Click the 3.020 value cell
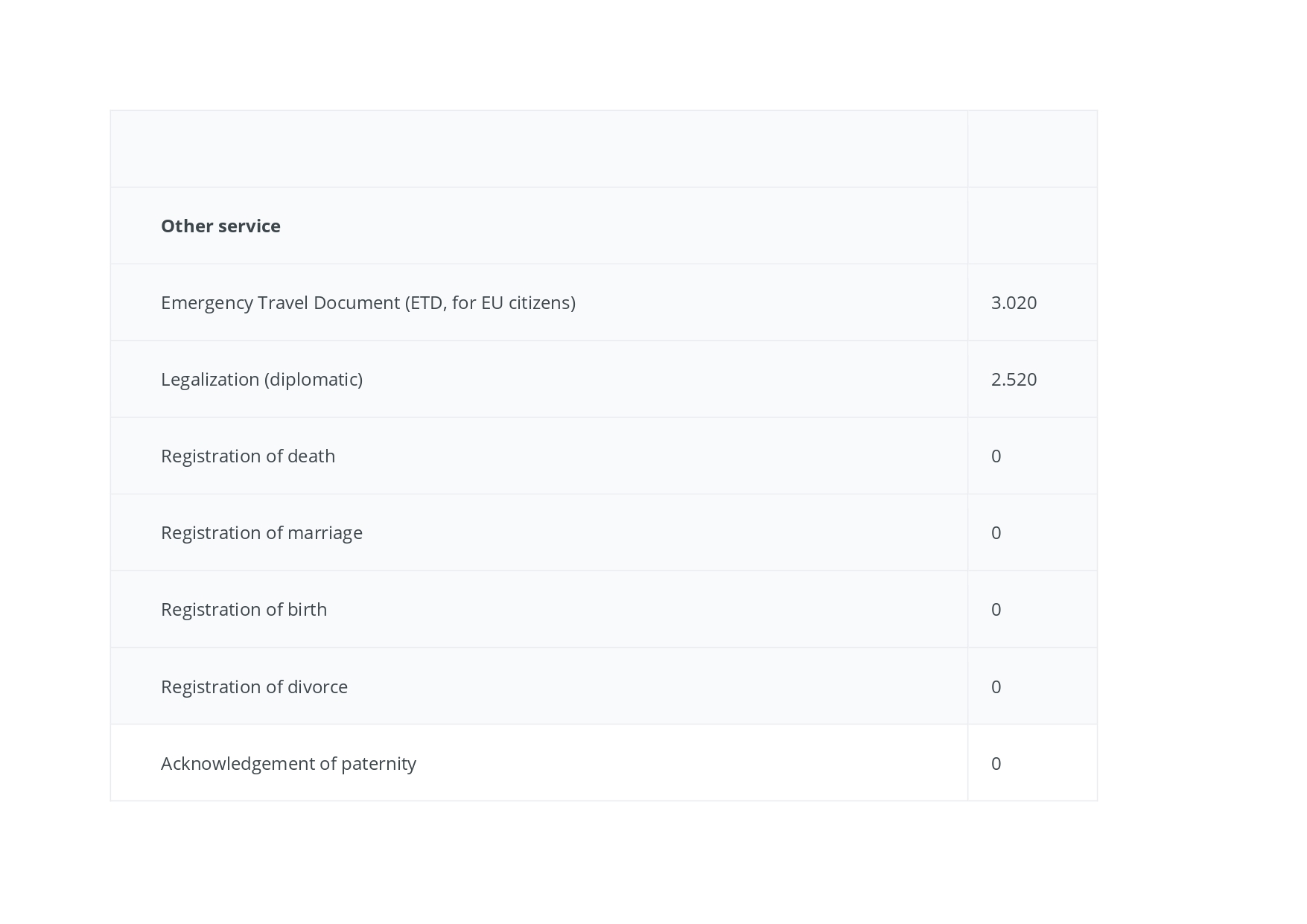 click(1014, 302)
